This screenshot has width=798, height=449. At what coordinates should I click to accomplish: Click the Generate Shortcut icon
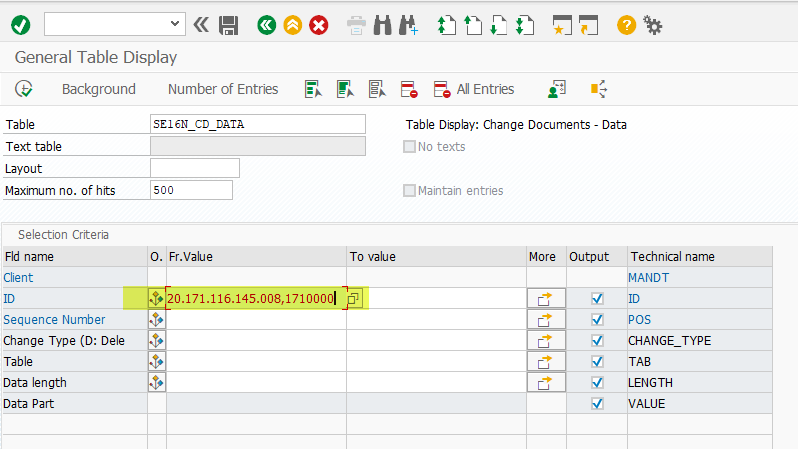click(x=589, y=25)
